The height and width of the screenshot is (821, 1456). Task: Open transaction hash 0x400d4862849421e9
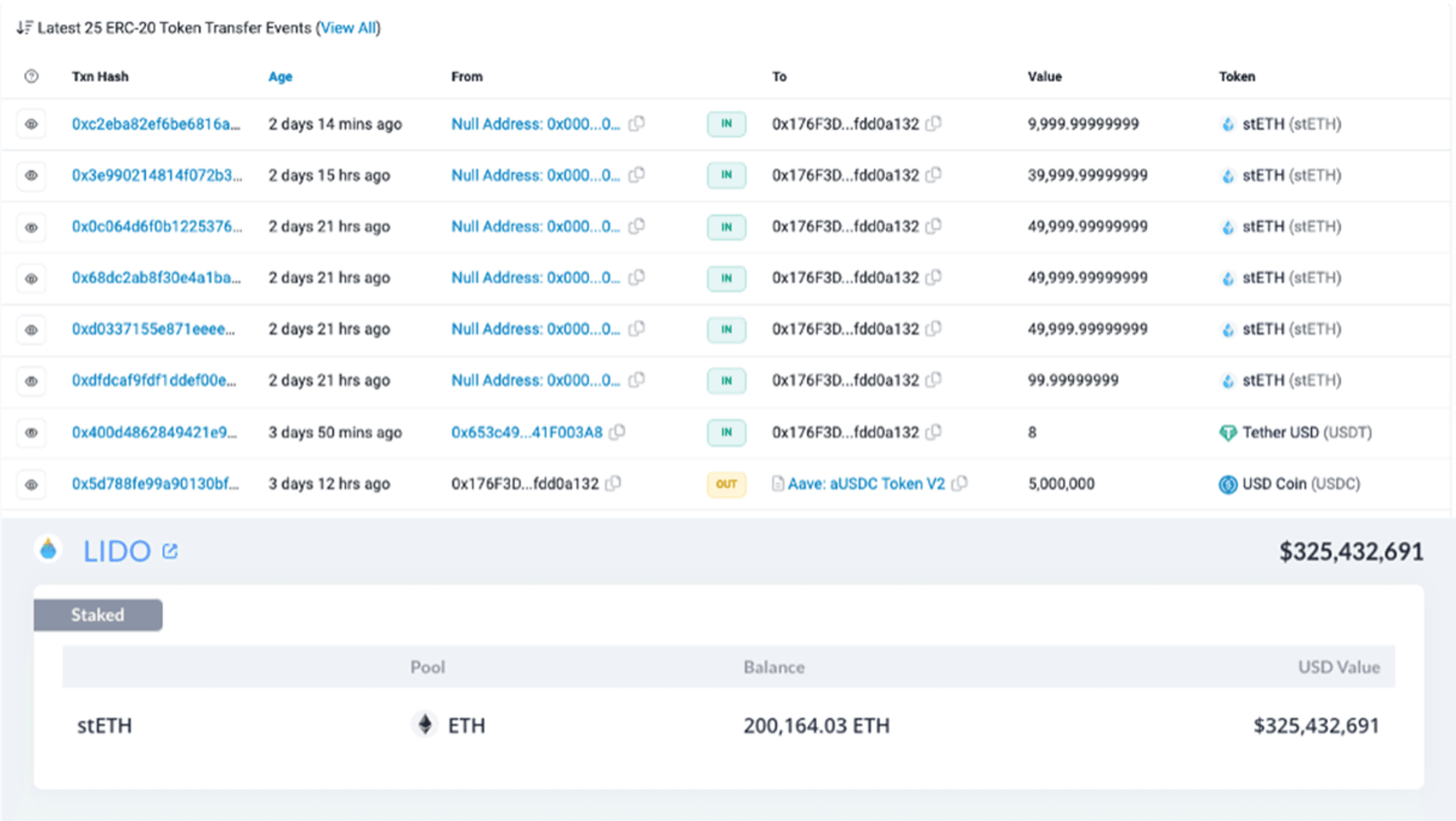coord(155,432)
